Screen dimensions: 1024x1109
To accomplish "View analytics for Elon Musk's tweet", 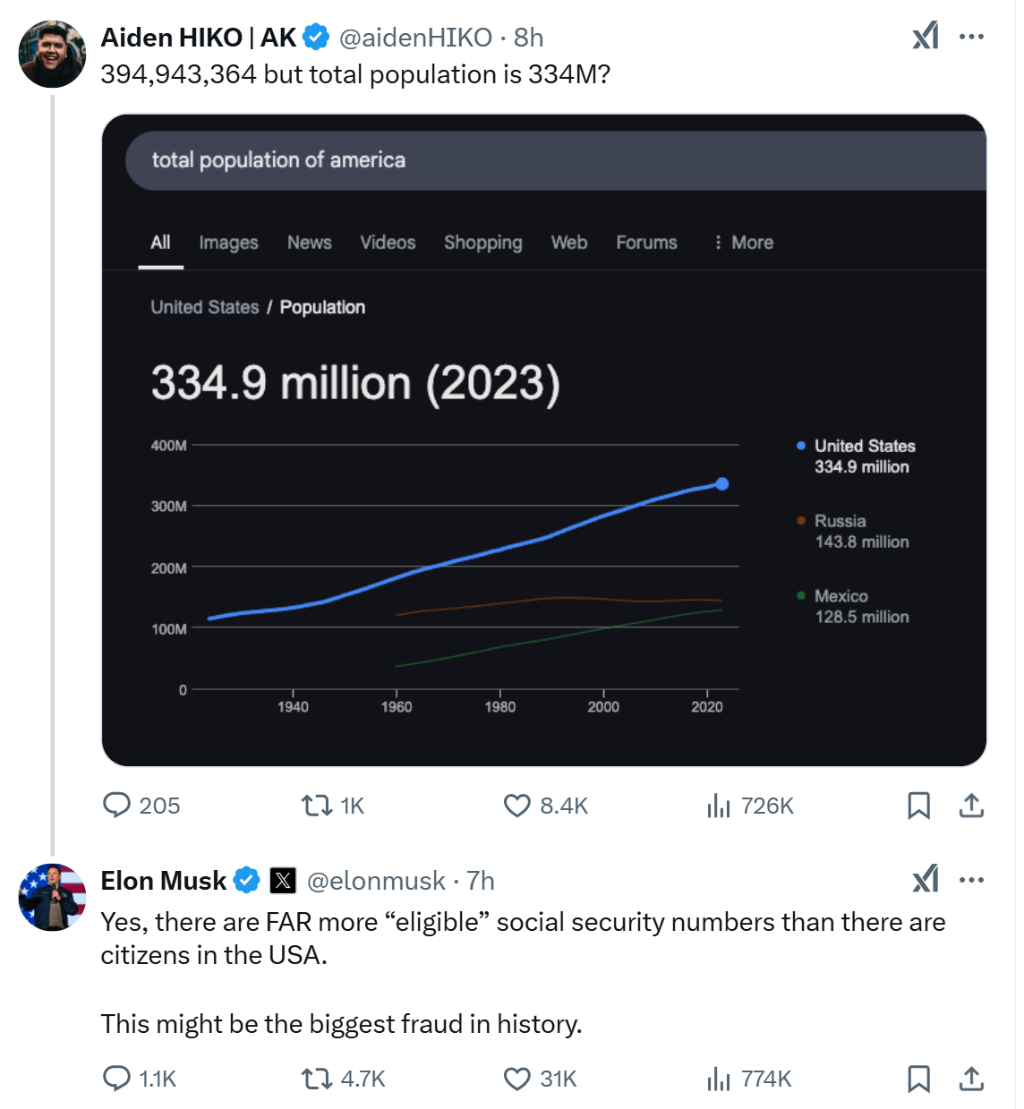I will pyautogui.click(x=718, y=1079).
